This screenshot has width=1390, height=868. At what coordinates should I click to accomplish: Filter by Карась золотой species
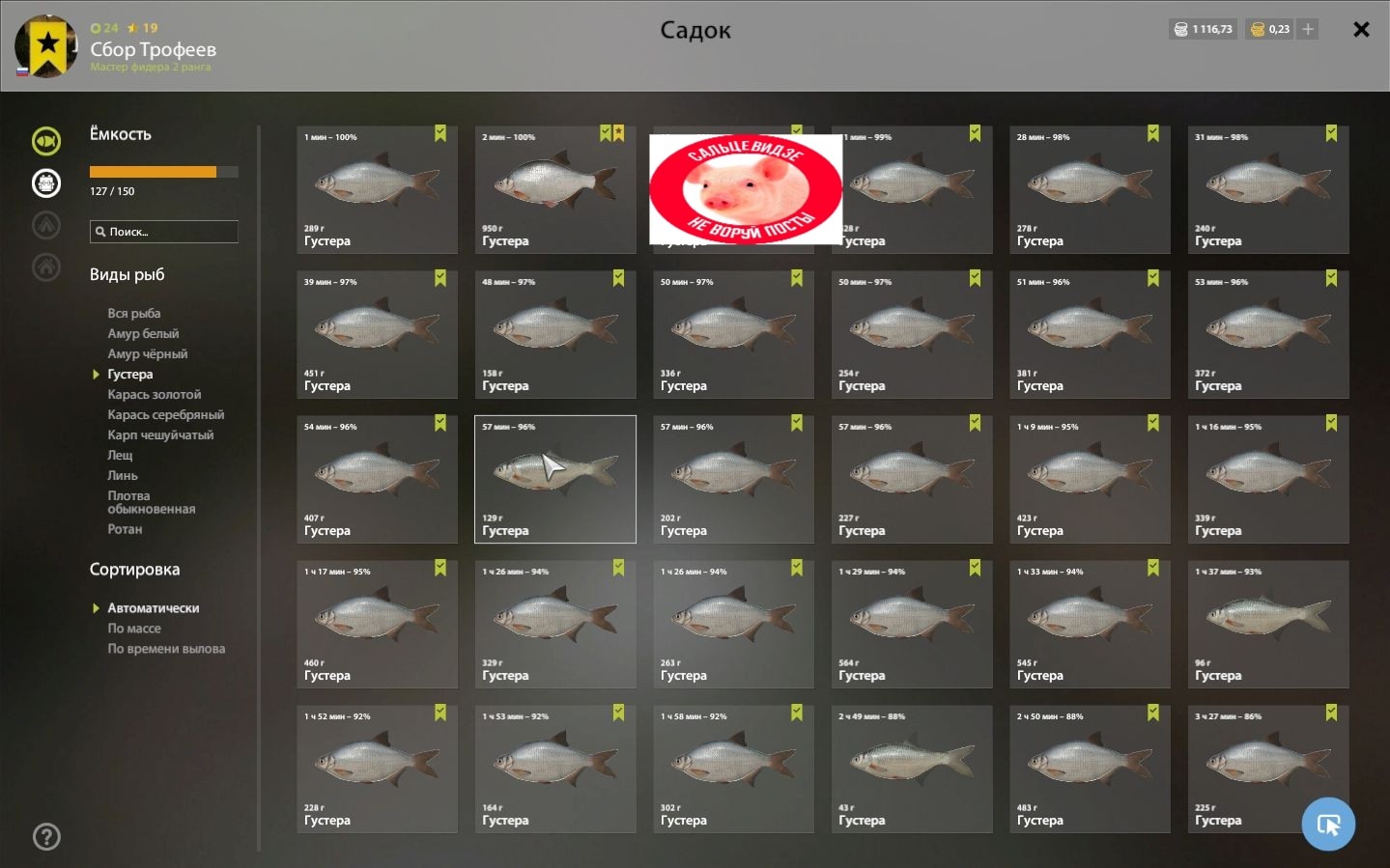(155, 394)
